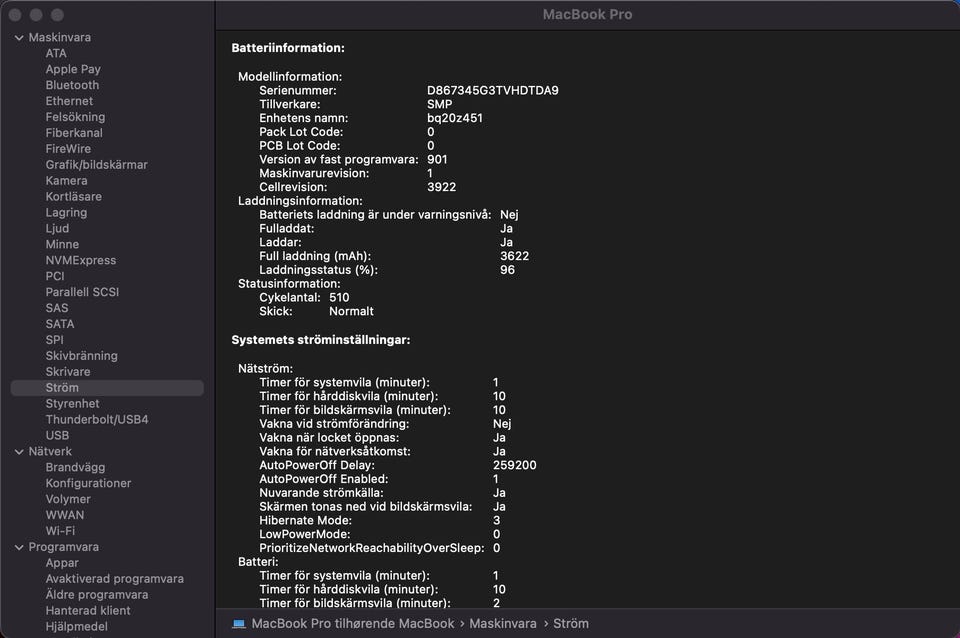The height and width of the screenshot is (638, 960).
Task: Select Wi-Fi under Nätverk
Action: 60,531
